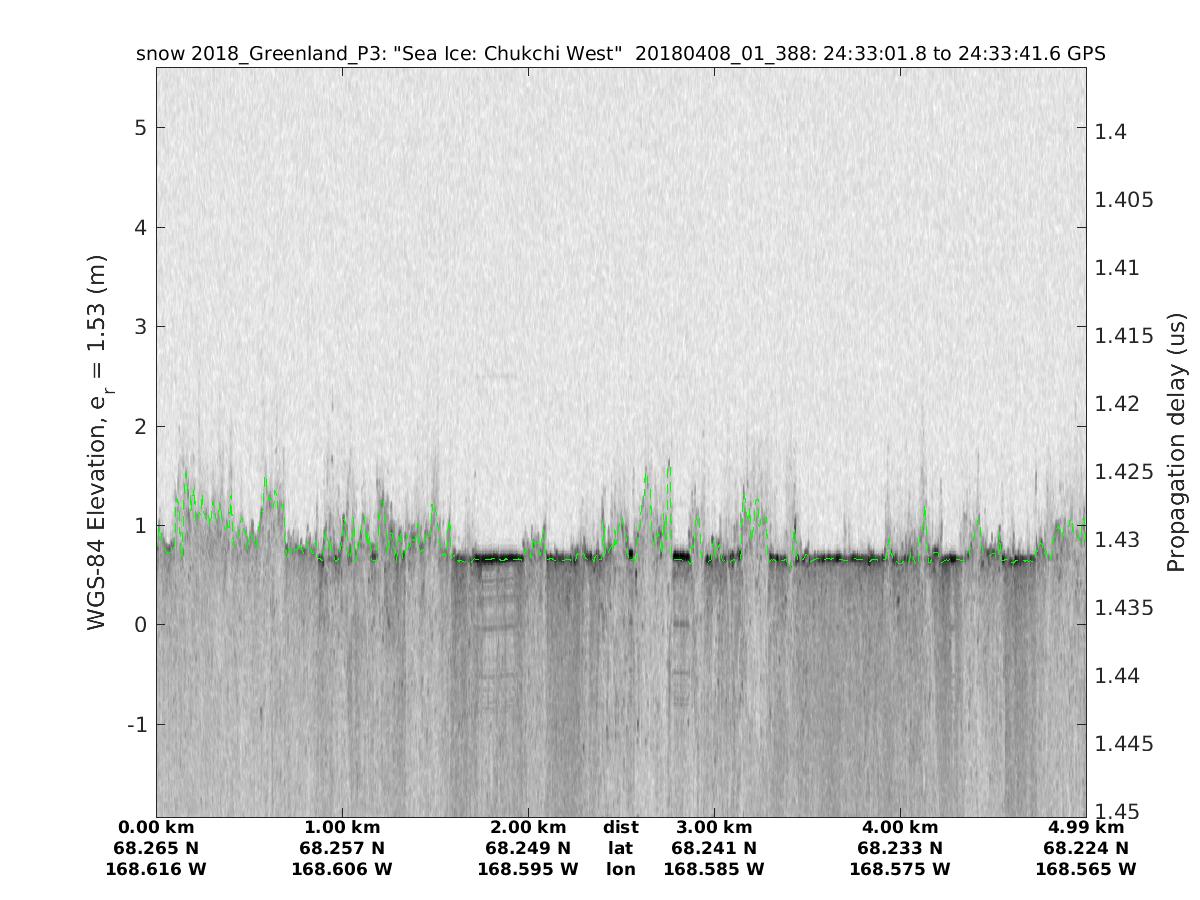1200x900 pixels.
Task: Click the '1.00 km' distance label
Action: (x=342, y=827)
